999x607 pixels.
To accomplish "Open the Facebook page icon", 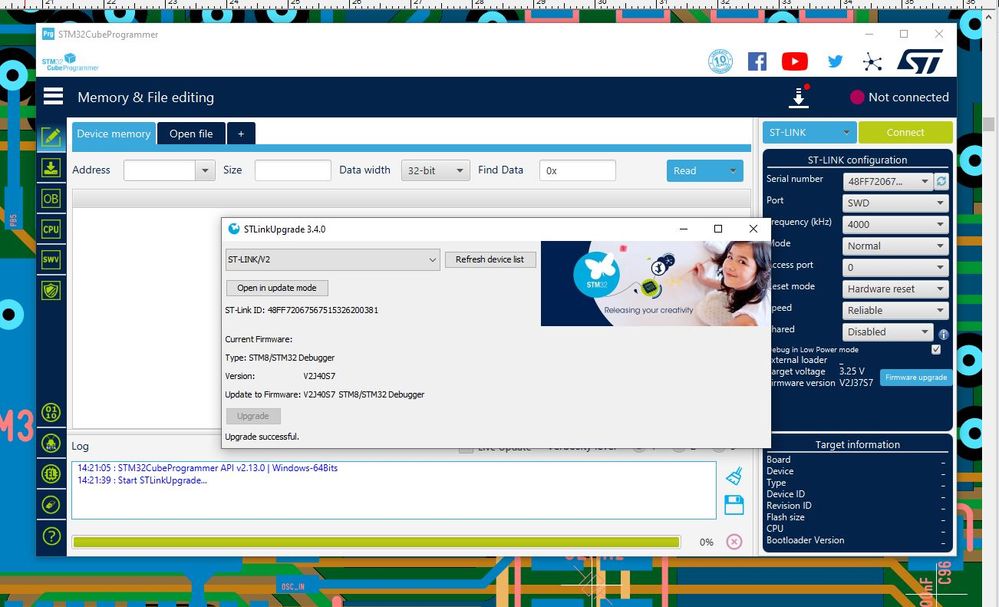I will coord(757,61).
